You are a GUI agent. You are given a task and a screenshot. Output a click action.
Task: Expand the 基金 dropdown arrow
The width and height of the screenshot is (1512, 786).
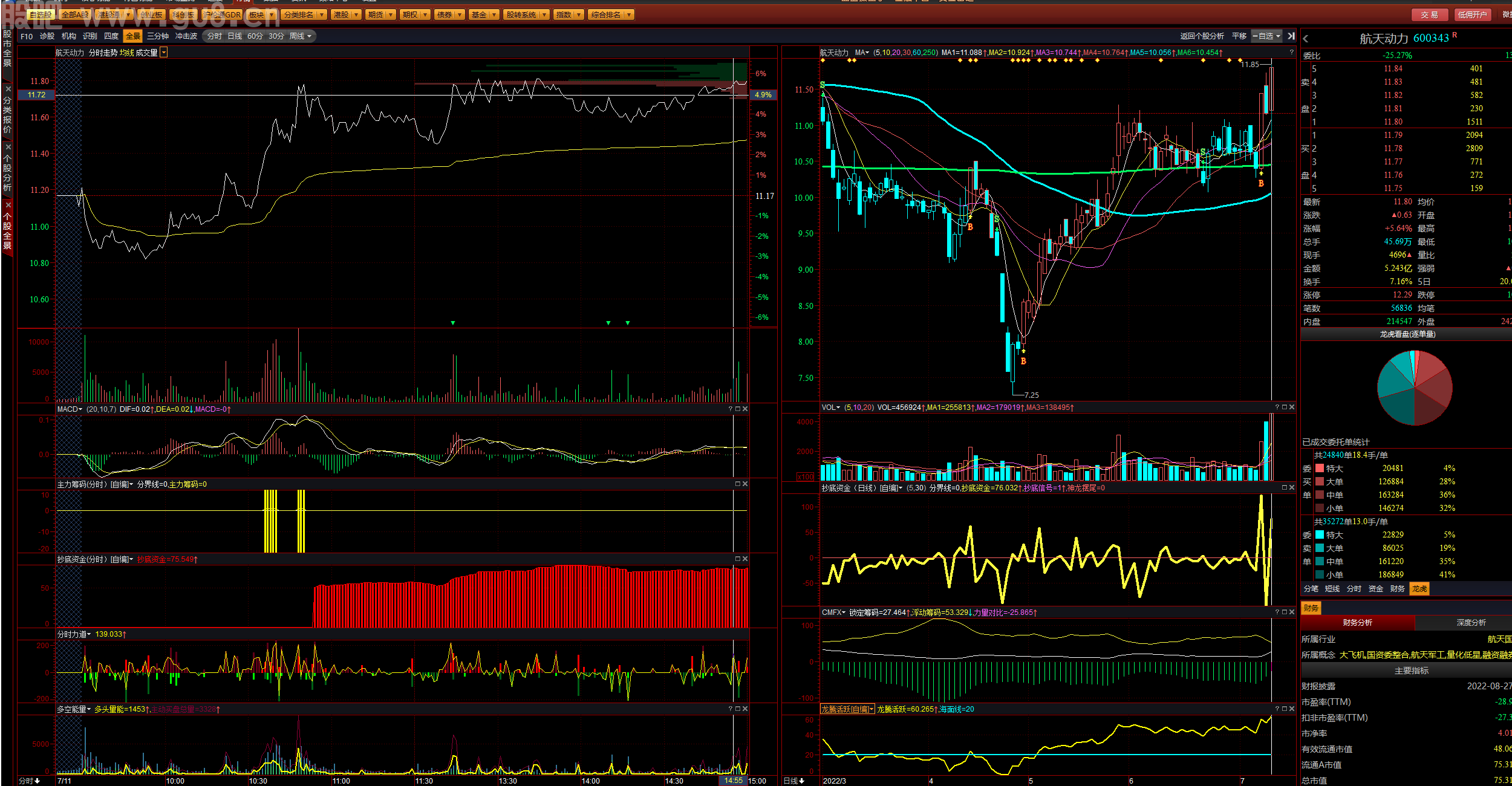point(495,15)
